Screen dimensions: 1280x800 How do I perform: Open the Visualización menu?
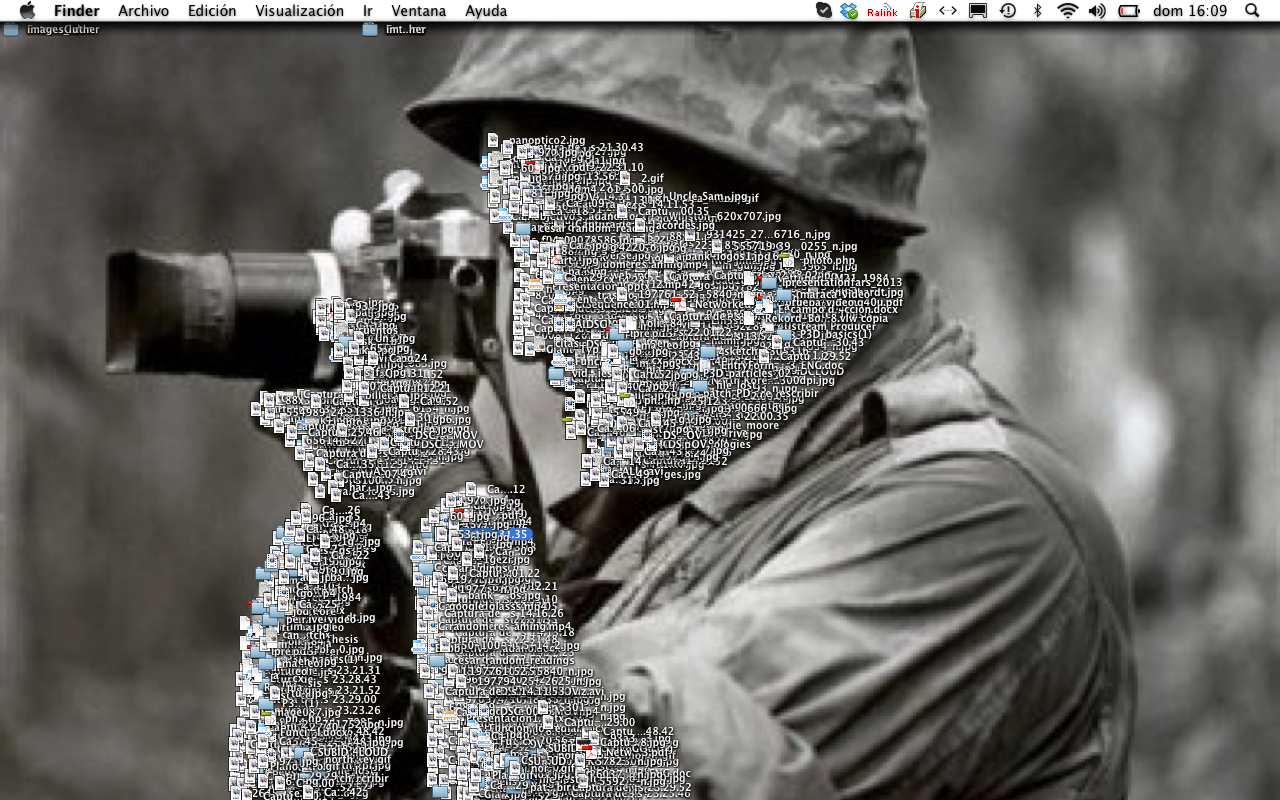tap(299, 11)
